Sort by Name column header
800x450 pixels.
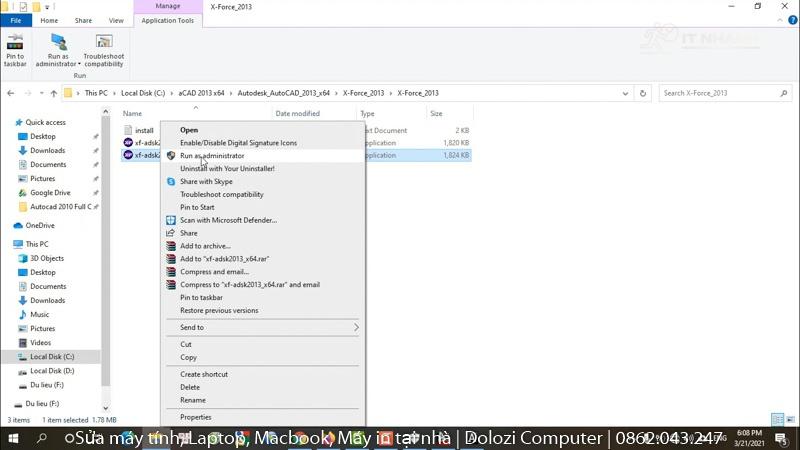pos(133,113)
